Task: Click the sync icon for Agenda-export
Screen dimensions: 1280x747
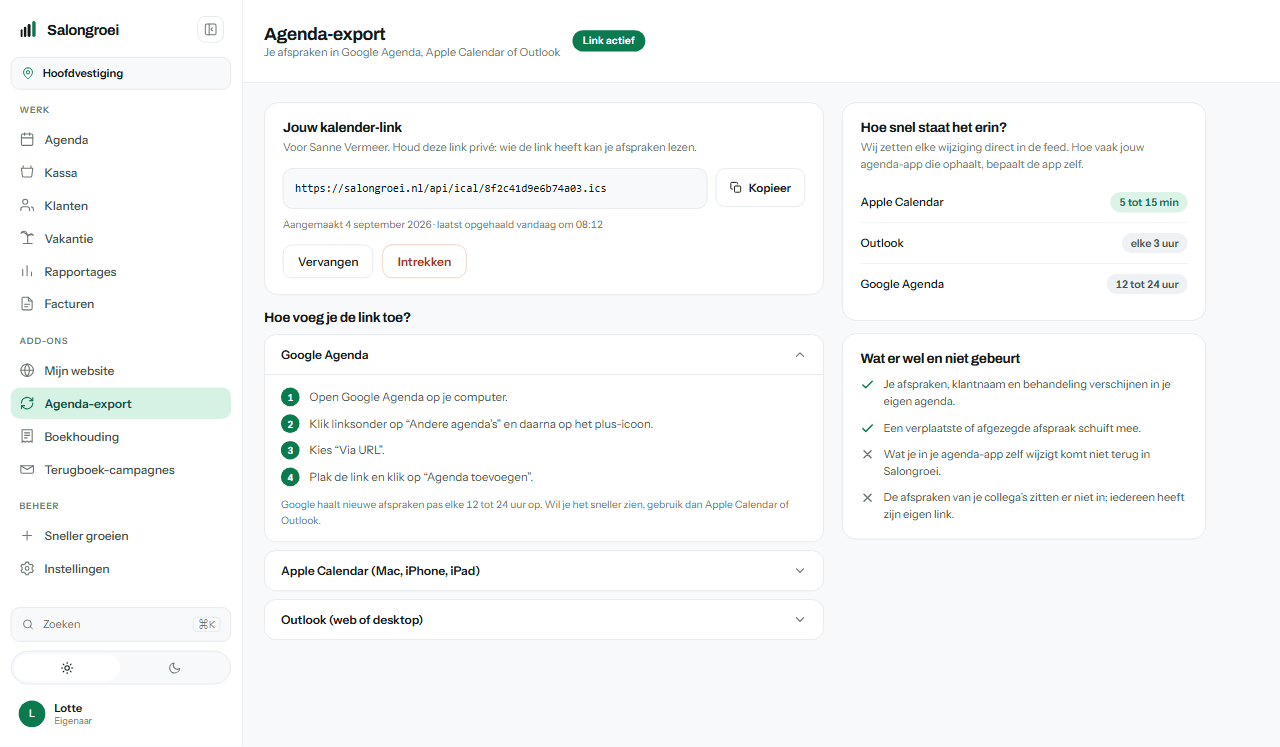Action: pyautogui.click(x=27, y=404)
